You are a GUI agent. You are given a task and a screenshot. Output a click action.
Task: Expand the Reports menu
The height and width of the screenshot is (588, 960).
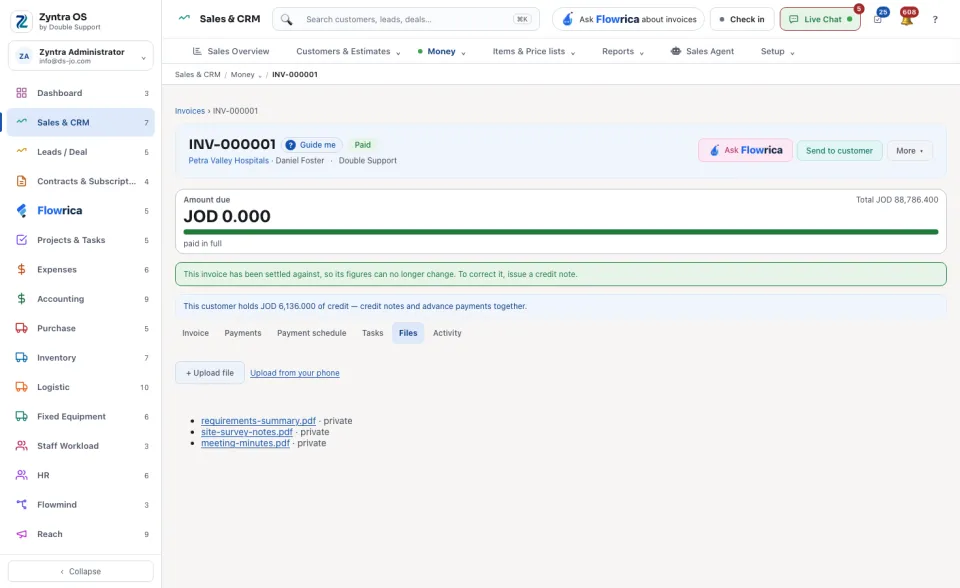[623, 51]
